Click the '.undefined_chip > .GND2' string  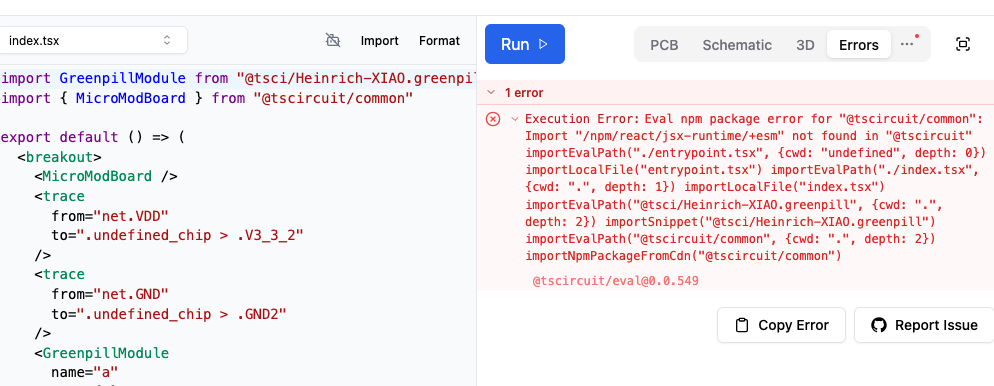click(182, 314)
